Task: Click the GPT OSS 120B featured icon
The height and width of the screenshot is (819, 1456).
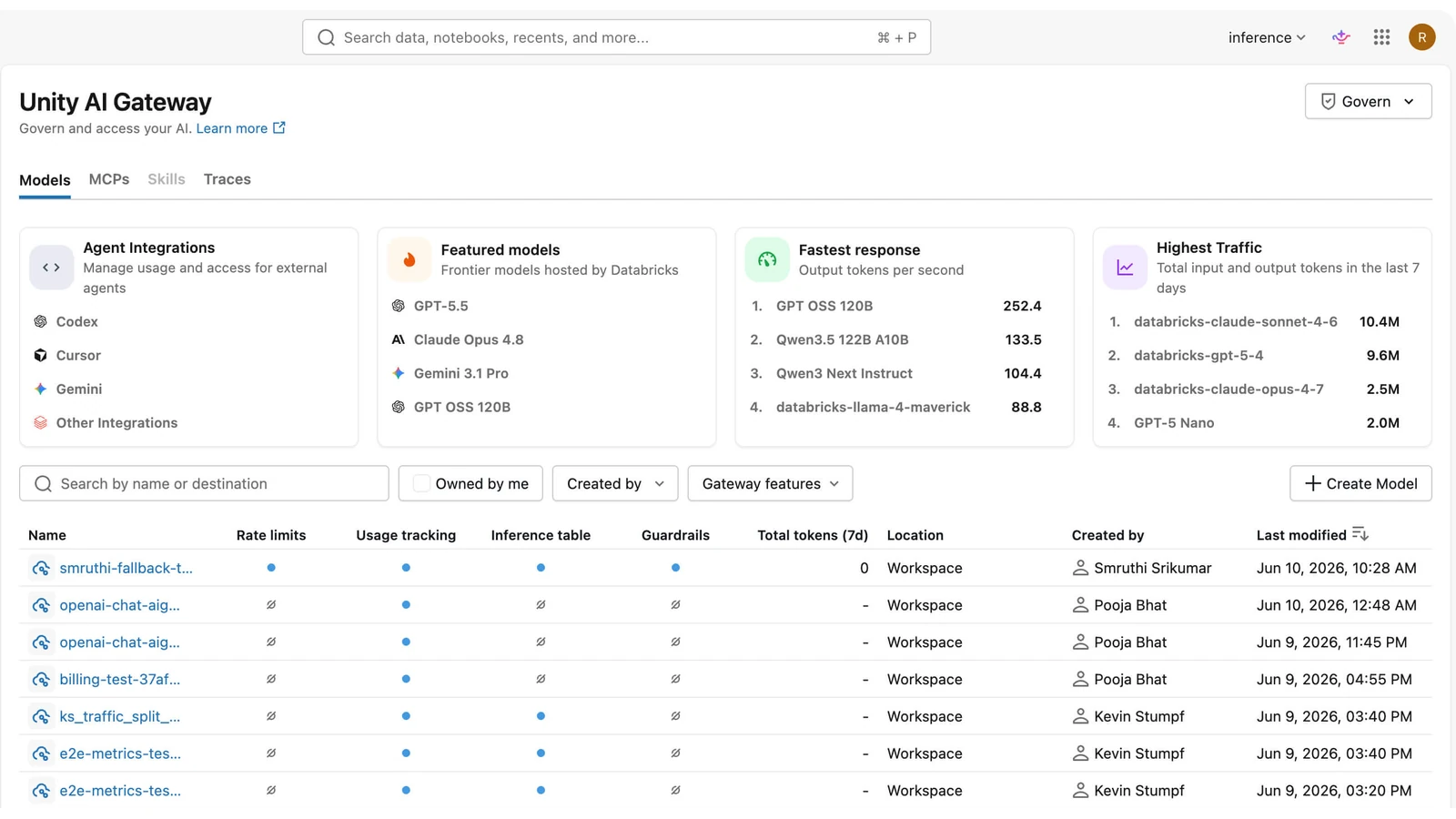Action: [398, 408]
